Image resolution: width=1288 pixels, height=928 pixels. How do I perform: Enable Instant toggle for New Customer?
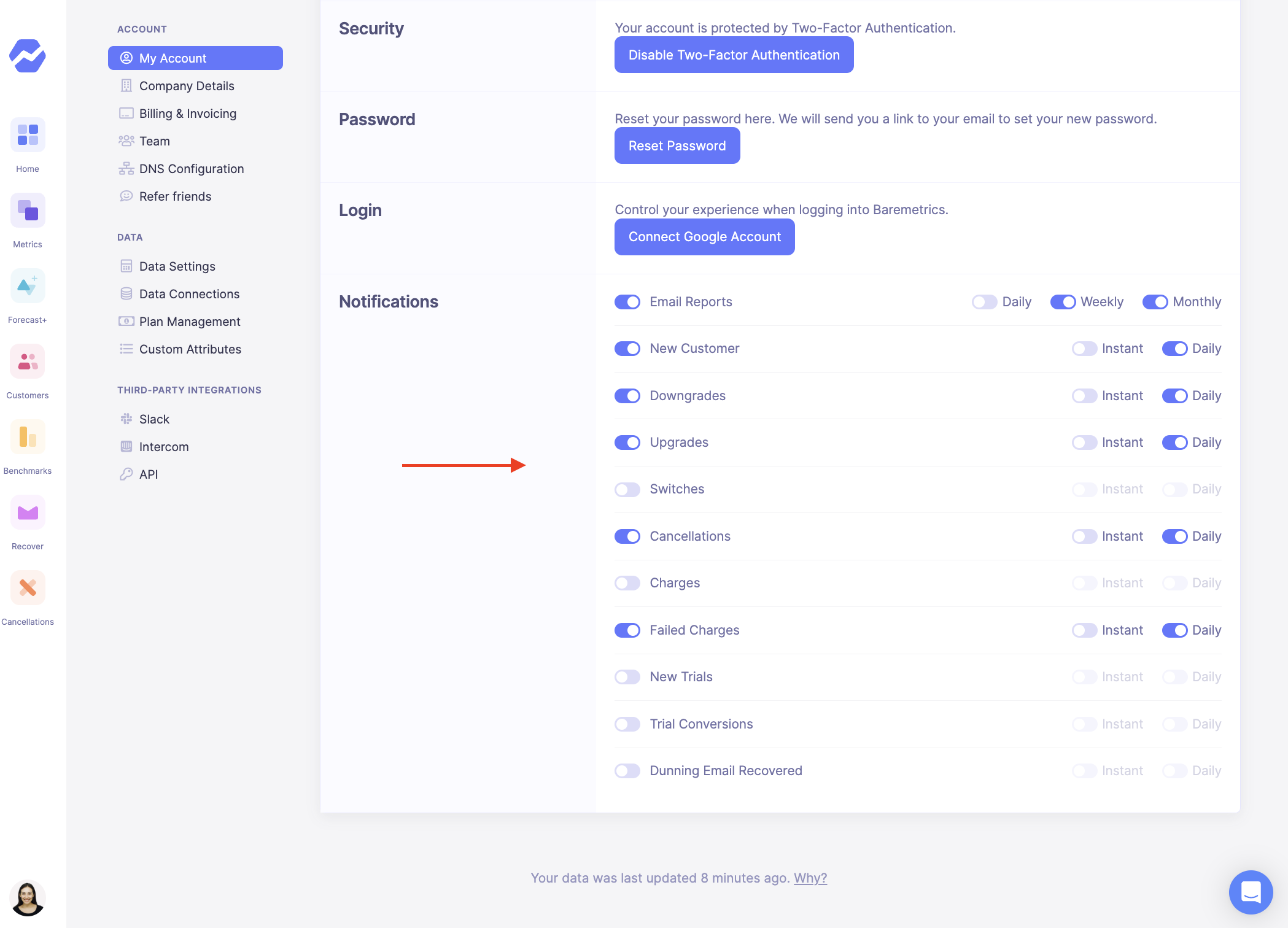click(1084, 349)
